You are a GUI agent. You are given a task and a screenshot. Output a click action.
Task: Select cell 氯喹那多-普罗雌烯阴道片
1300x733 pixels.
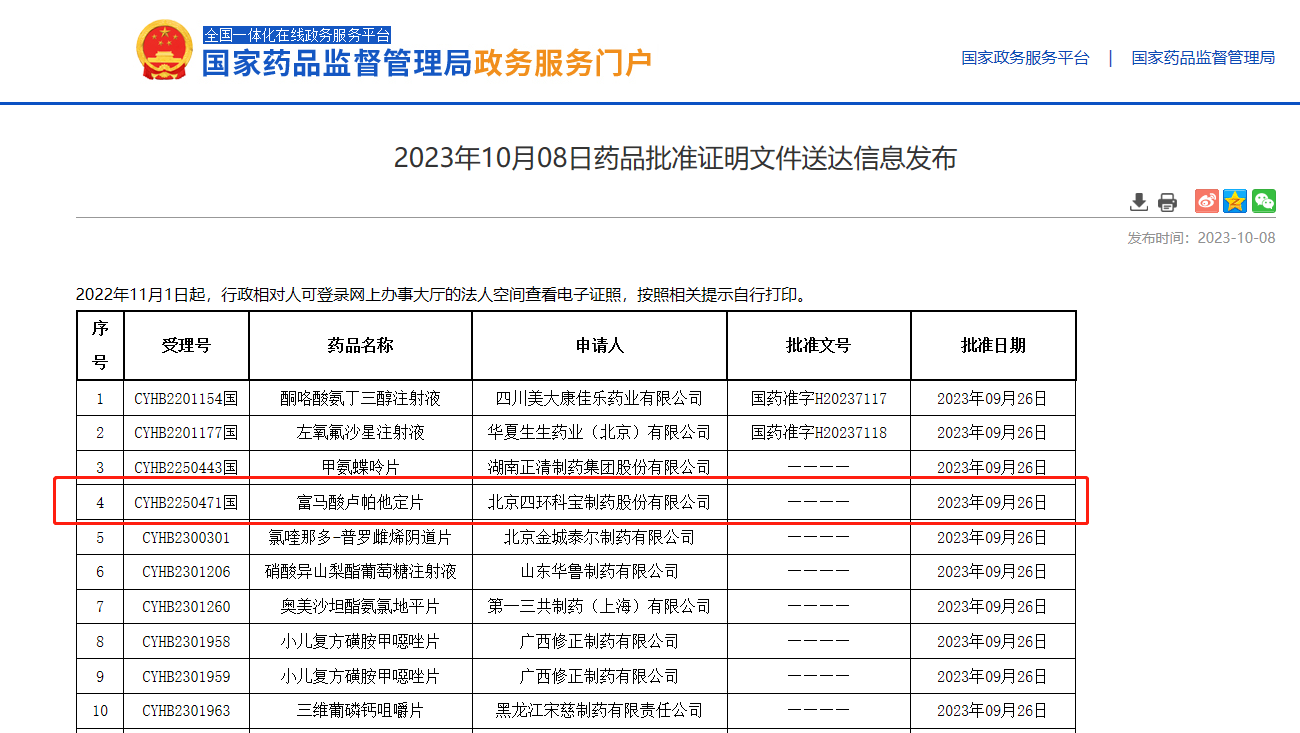360,537
